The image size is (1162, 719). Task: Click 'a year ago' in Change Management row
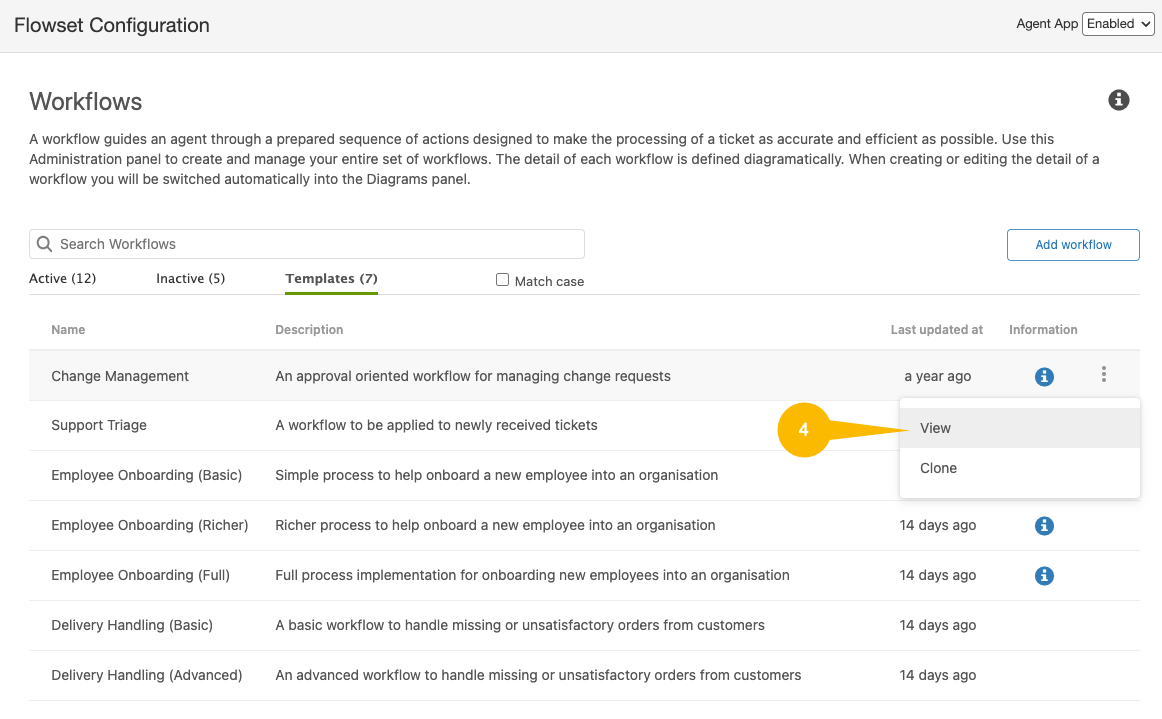click(937, 377)
